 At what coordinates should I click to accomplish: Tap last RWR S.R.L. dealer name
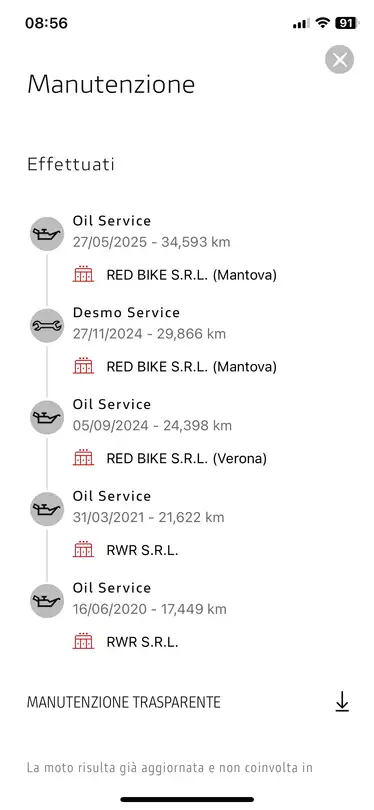point(142,642)
